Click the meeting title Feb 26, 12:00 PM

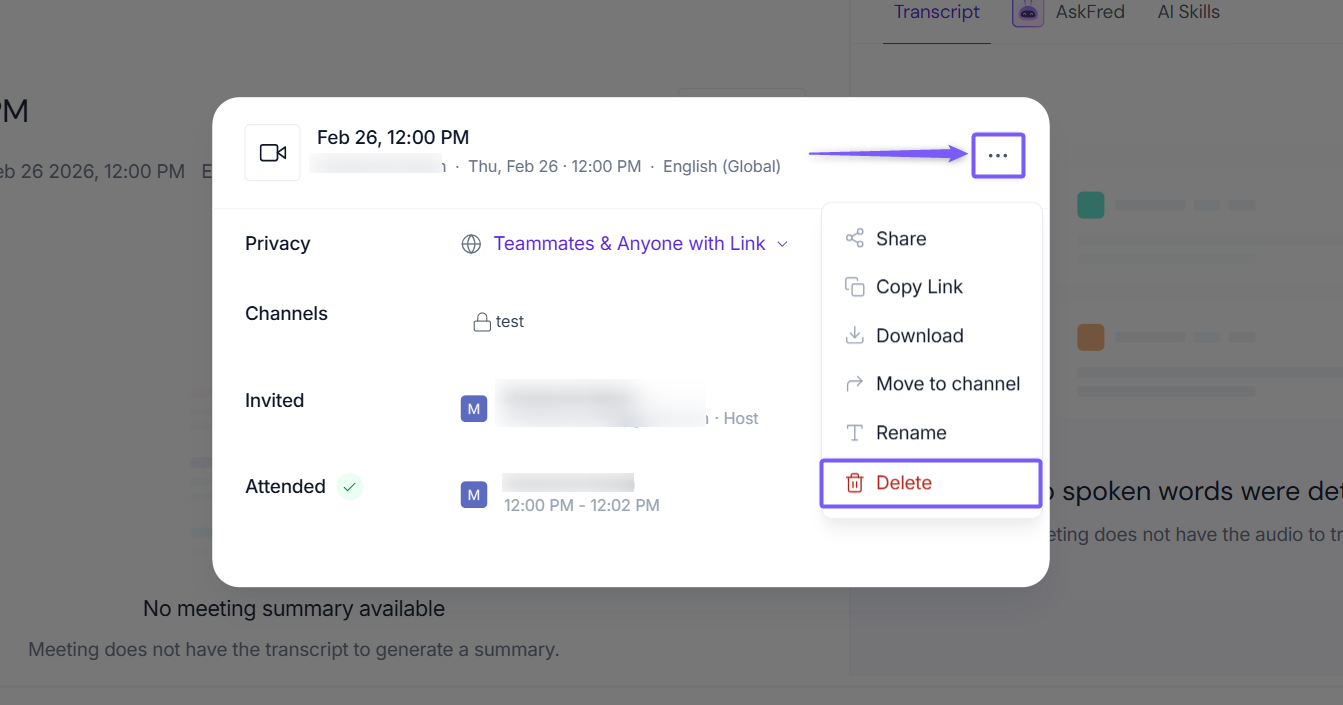click(393, 137)
